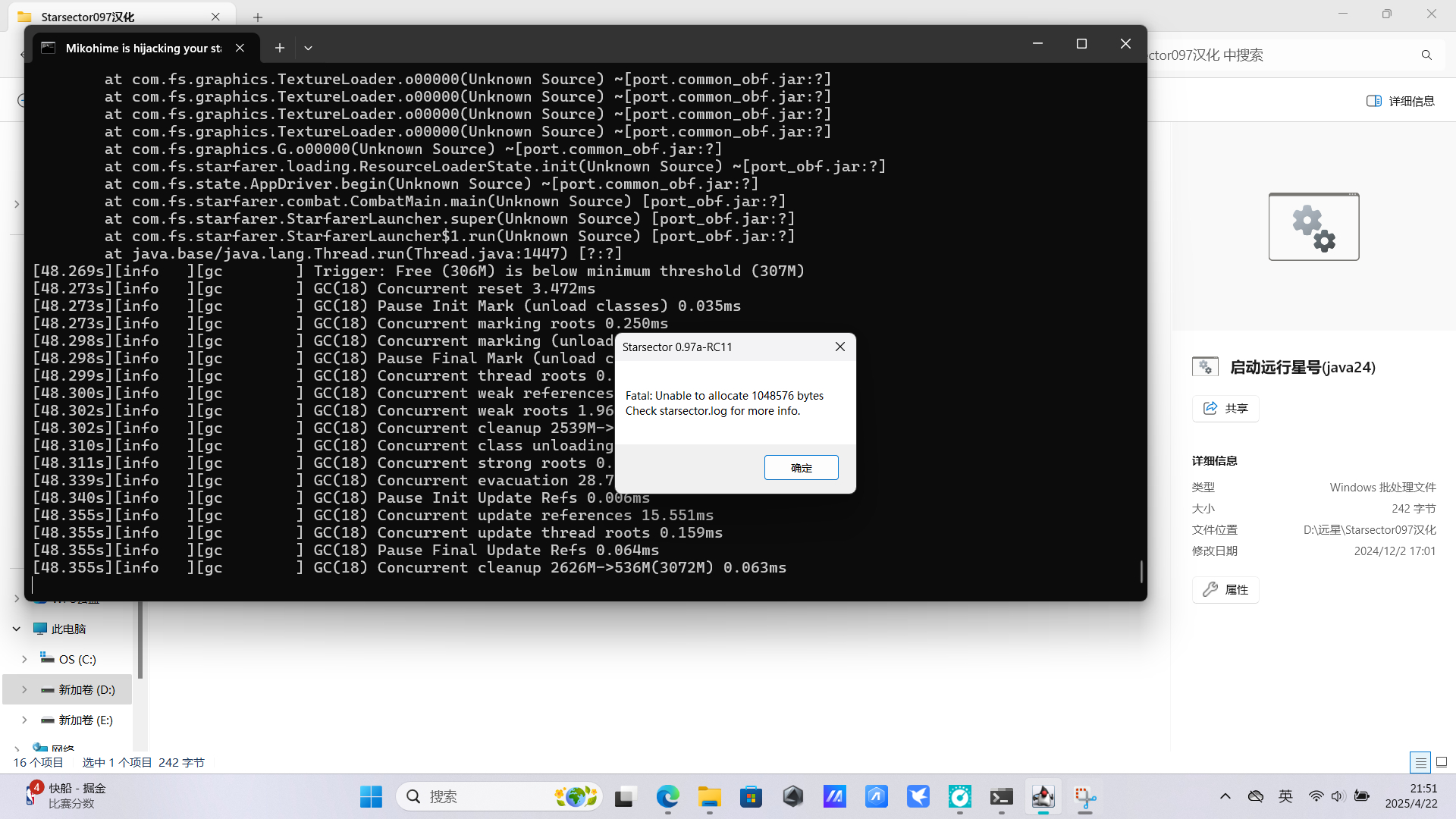Viewport: 1456px width, 819px height.
Task: Toggle the 详细信息 details pane
Action: pyautogui.click(x=1401, y=101)
